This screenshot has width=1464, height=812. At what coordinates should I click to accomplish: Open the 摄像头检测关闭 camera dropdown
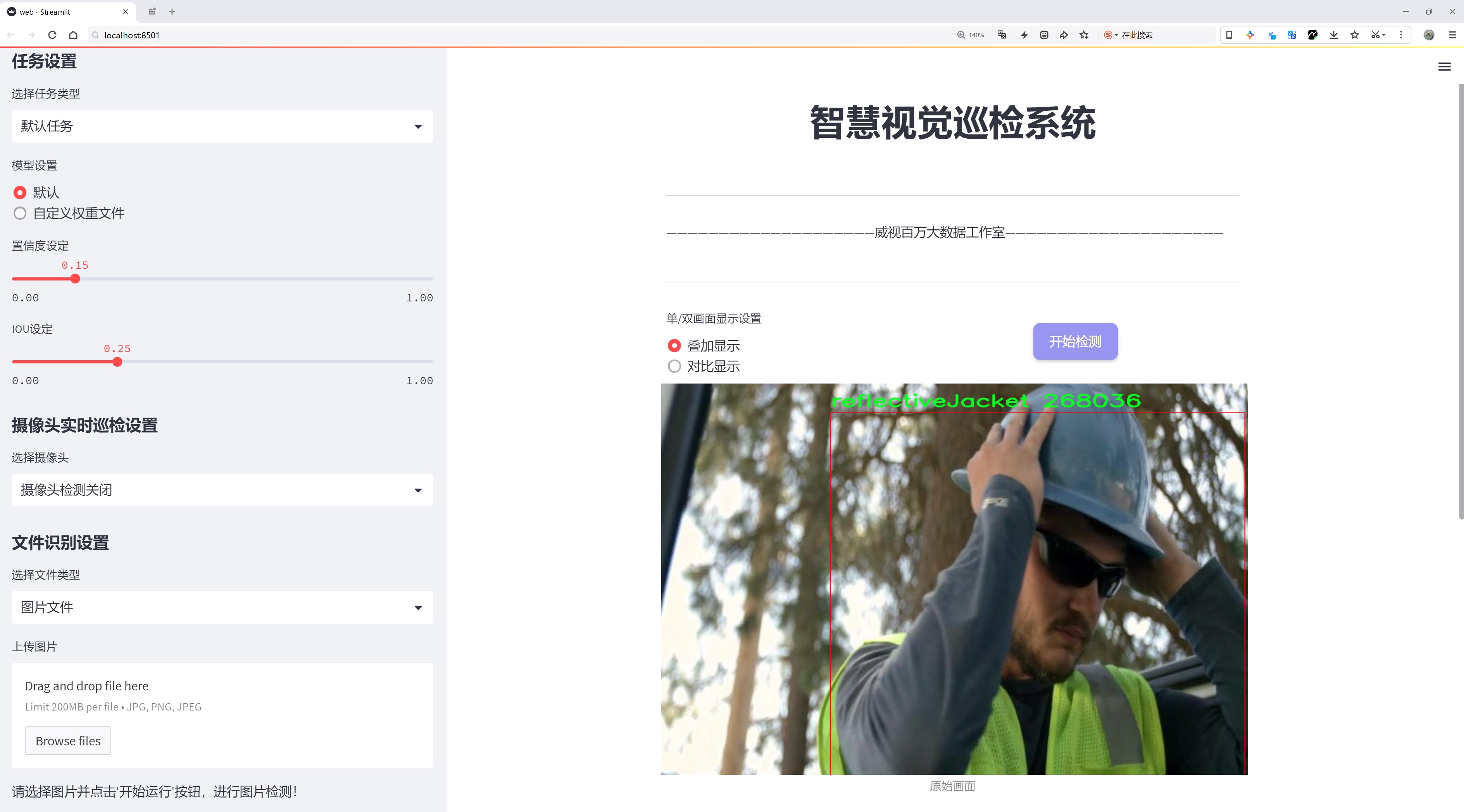pos(222,490)
